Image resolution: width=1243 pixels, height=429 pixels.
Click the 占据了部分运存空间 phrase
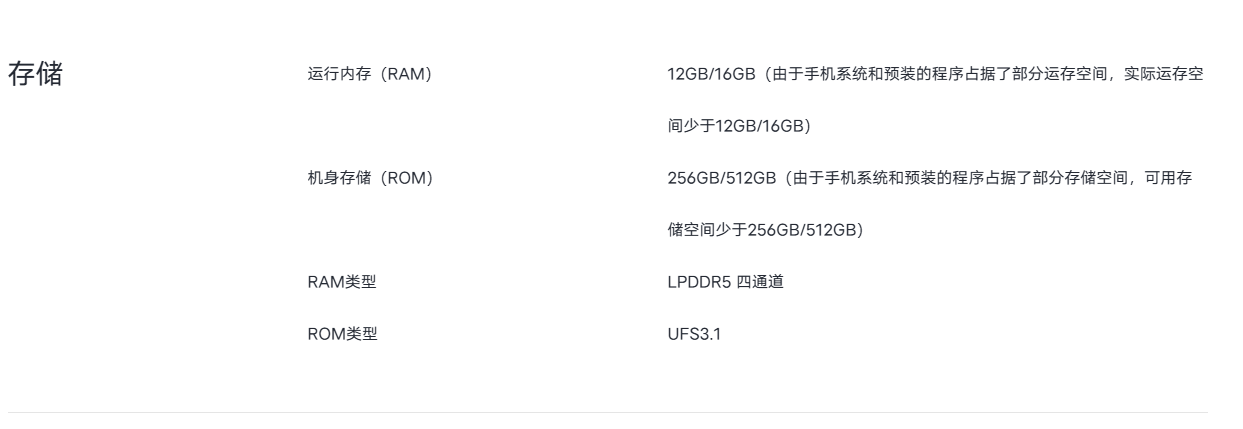click(x=1027, y=76)
